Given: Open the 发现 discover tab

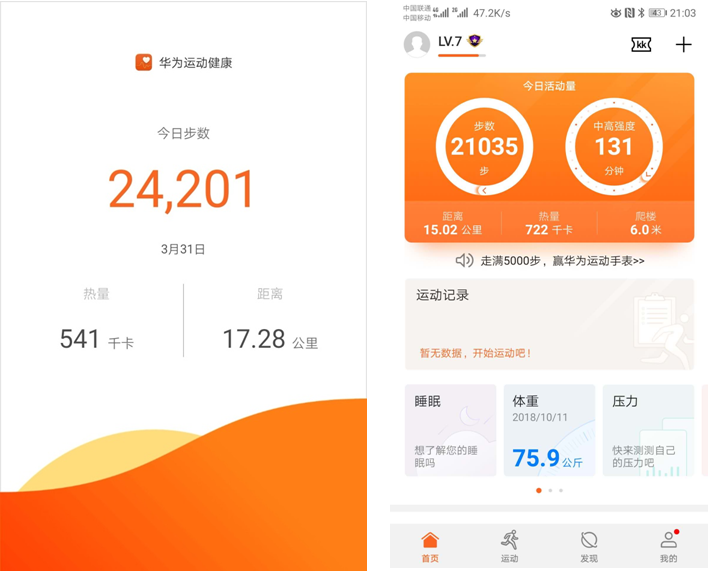Looking at the screenshot, I should [x=589, y=547].
